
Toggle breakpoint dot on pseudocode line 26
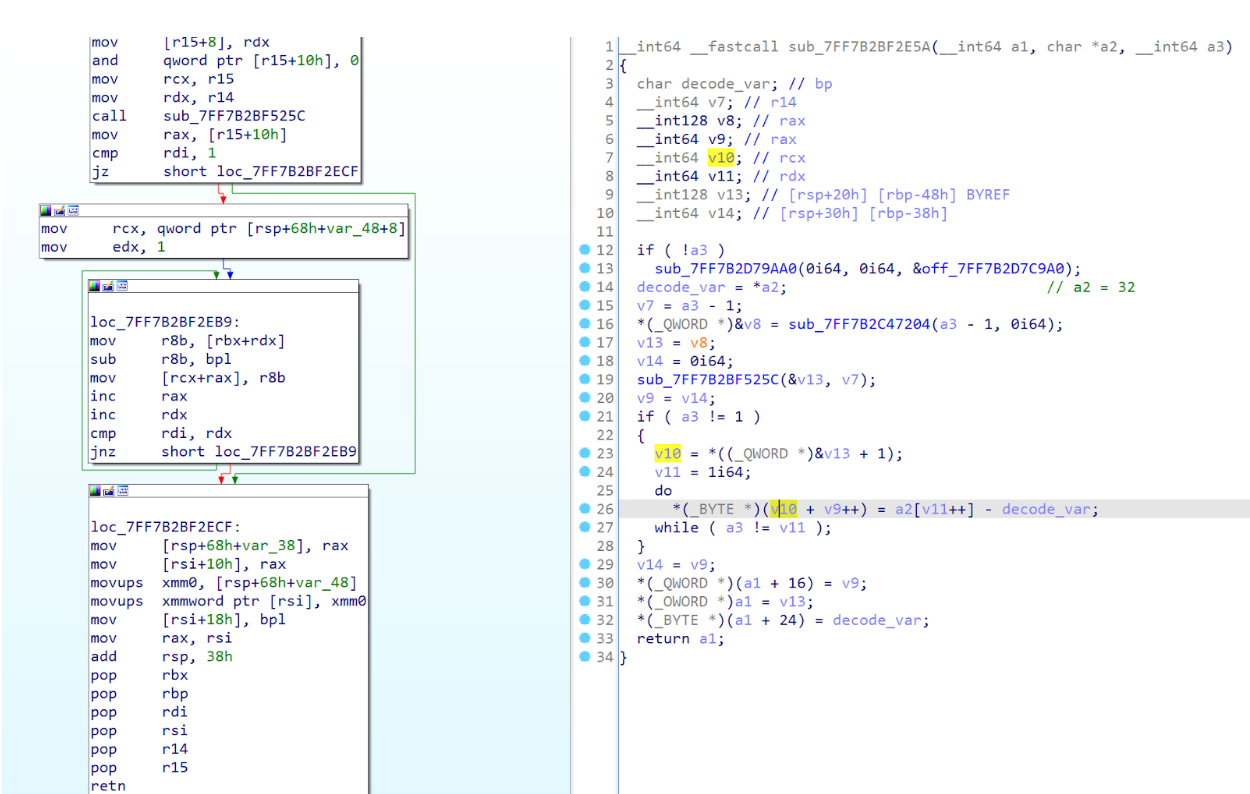[x=583, y=509]
